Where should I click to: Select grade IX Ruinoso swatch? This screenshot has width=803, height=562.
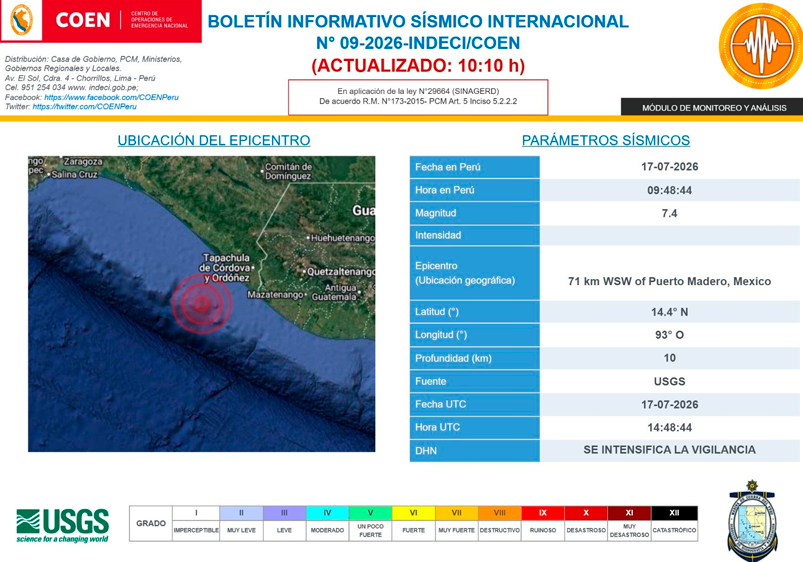coord(543,513)
